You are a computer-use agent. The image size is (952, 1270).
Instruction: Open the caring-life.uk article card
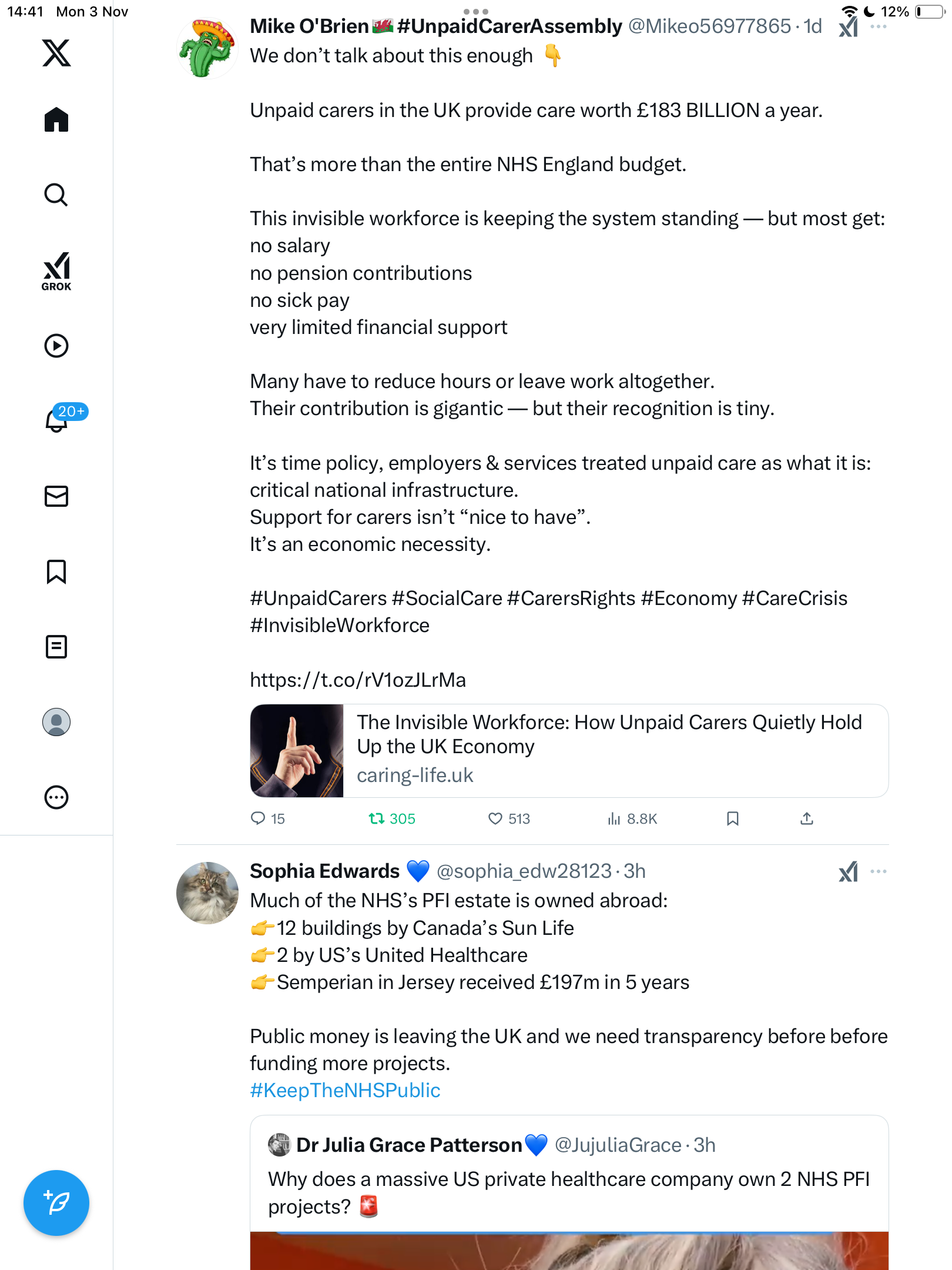point(569,751)
